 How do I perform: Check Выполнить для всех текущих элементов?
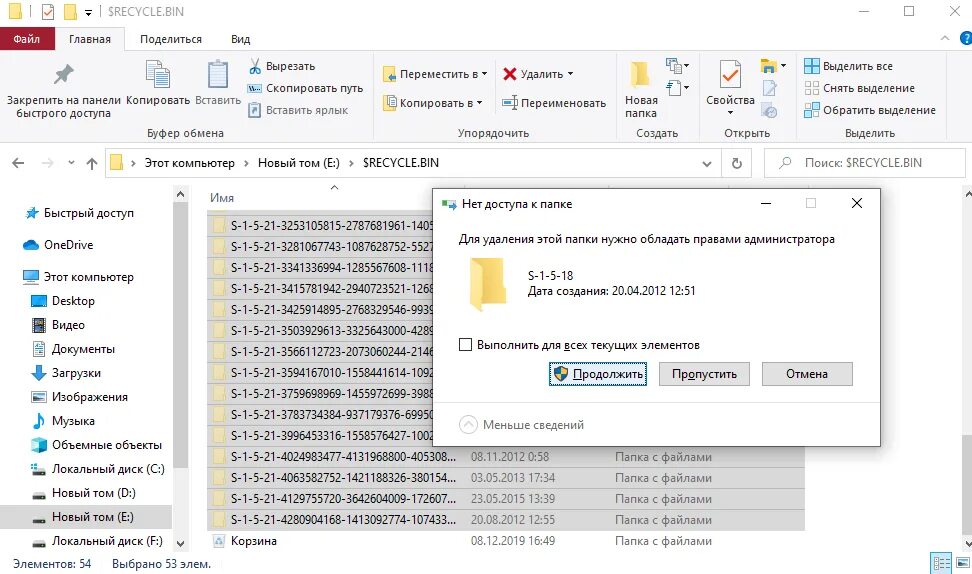pos(466,345)
